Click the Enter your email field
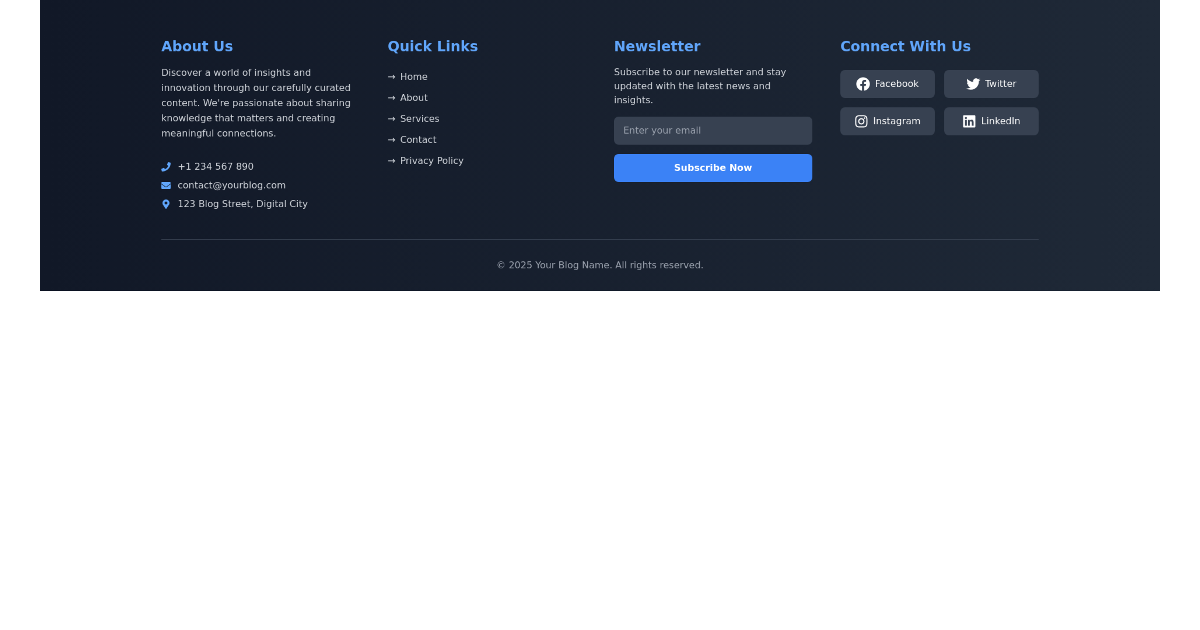This screenshot has height=630, width=1200. click(x=713, y=130)
